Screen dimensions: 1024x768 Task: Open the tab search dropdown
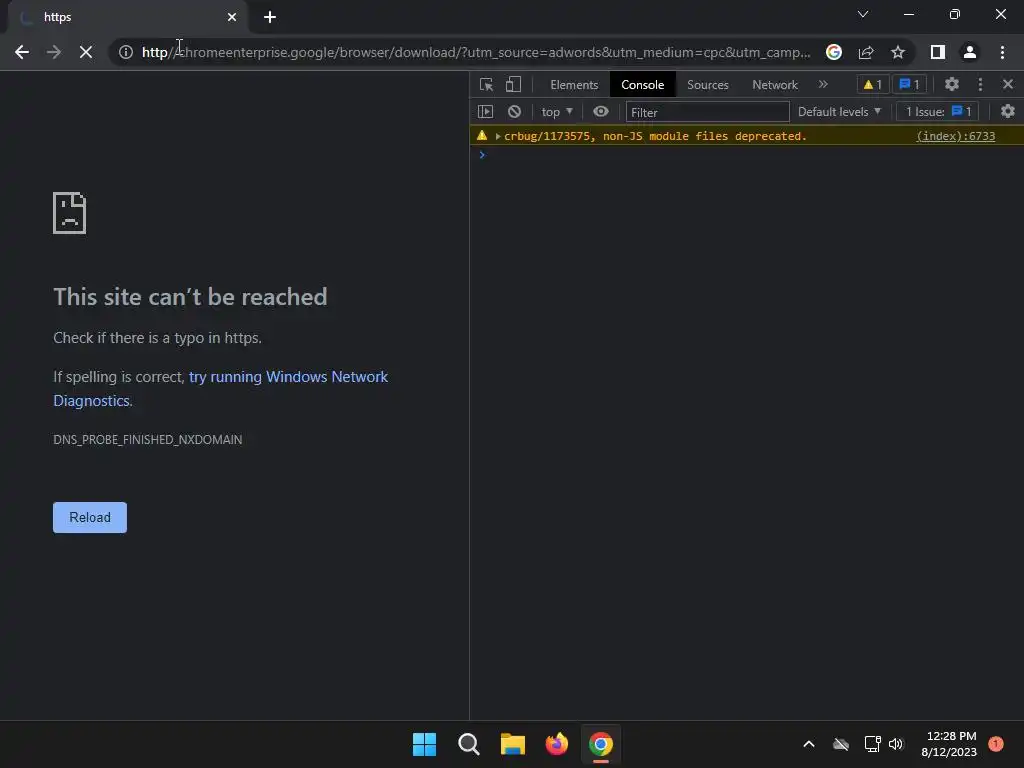pyautogui.click(x=863, y=14)
